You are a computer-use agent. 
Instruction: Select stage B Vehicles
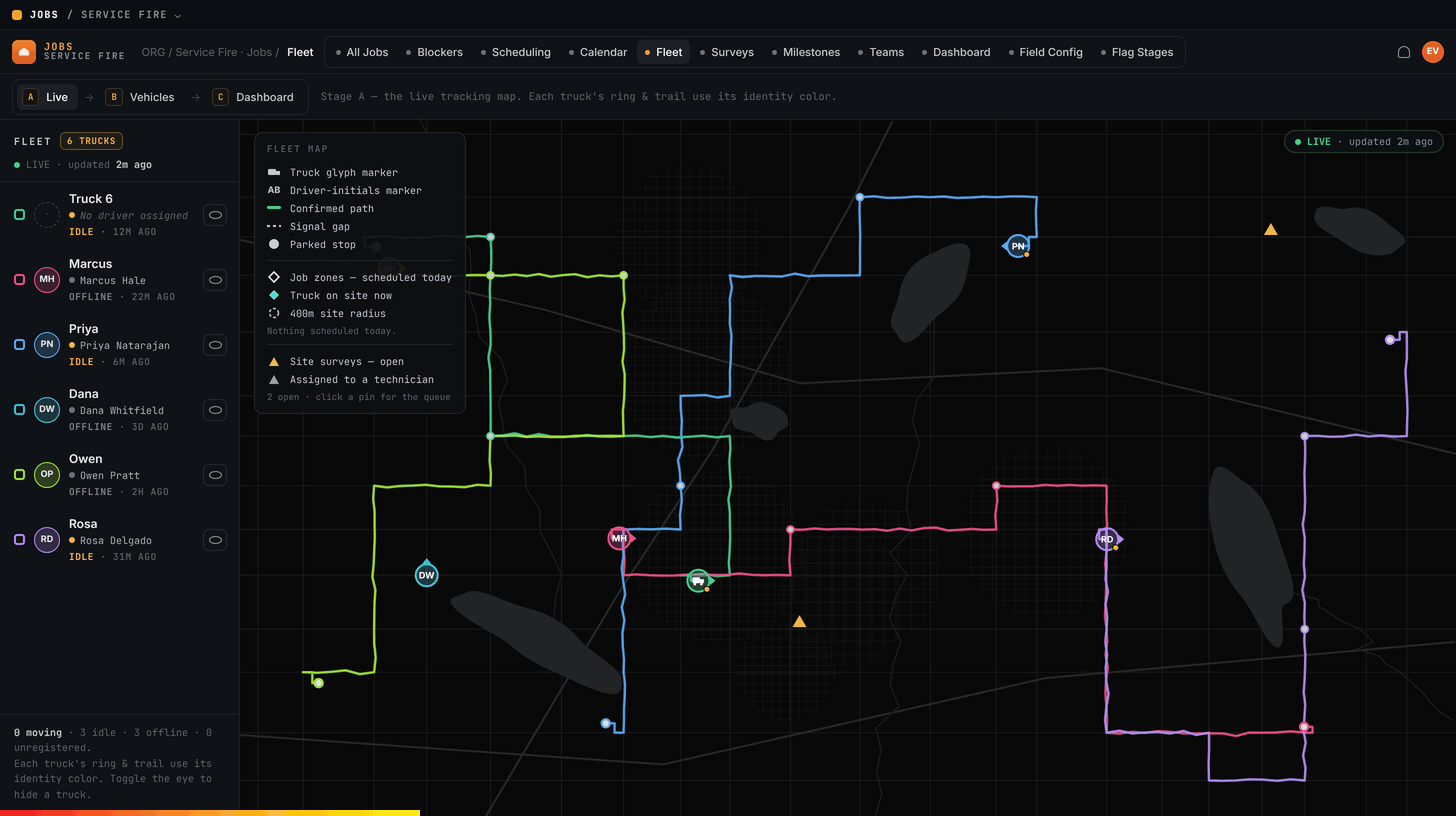click(141, 97)
